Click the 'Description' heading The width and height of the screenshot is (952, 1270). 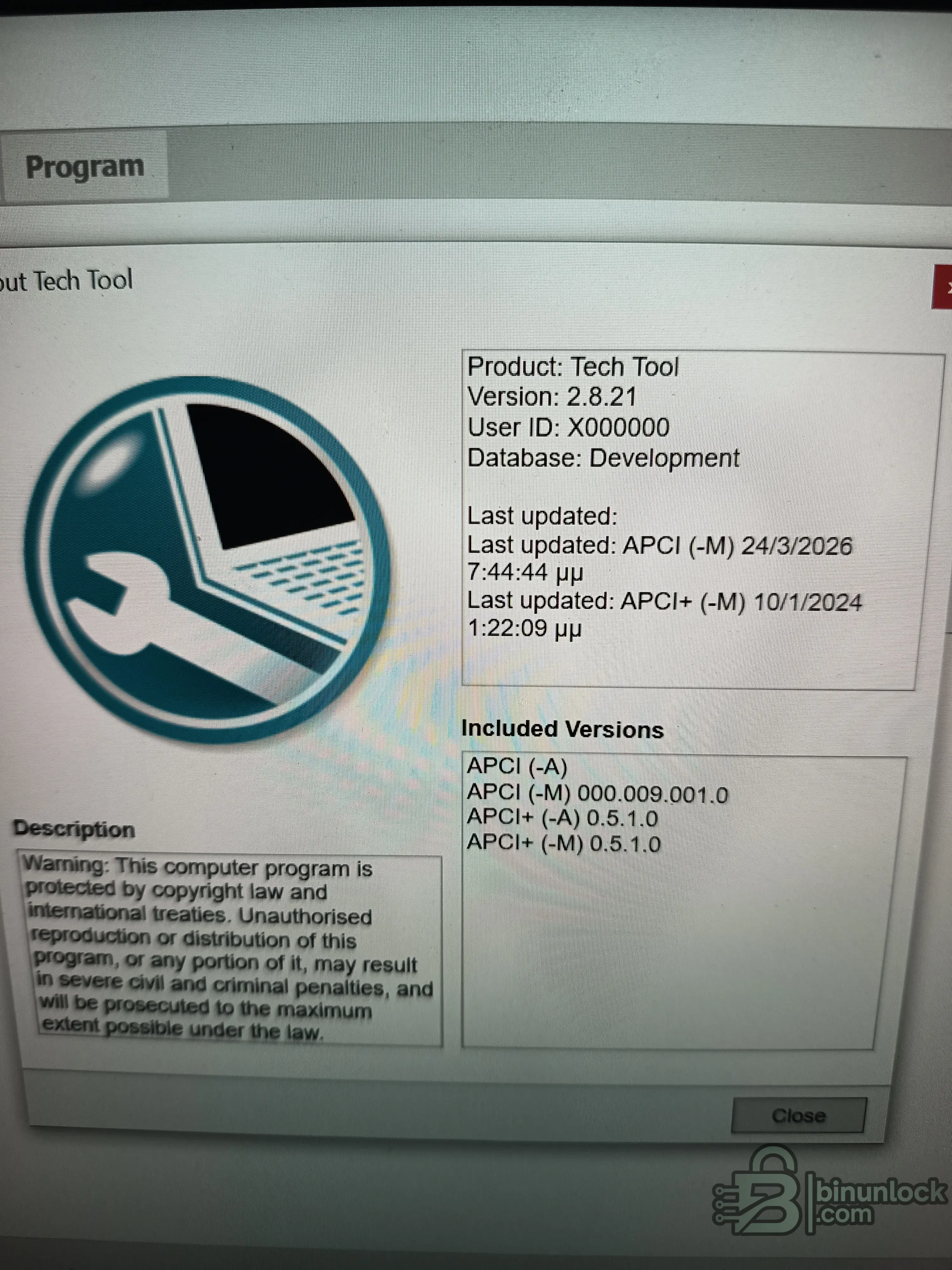pos(74,829)
